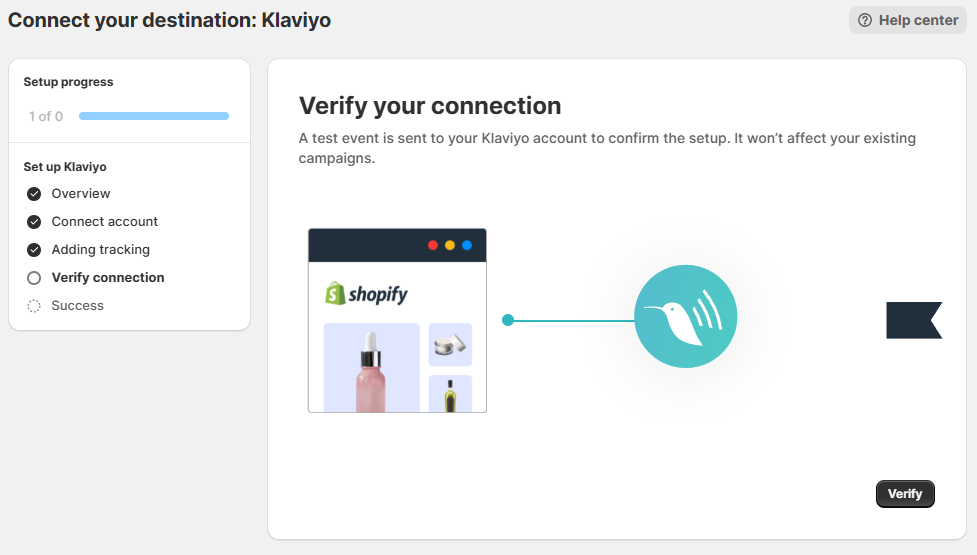Image resolution: width=977 pixels, height=555 pixels.
Task: Click the Verify connection empty circle icon
Action: [34, 278]
